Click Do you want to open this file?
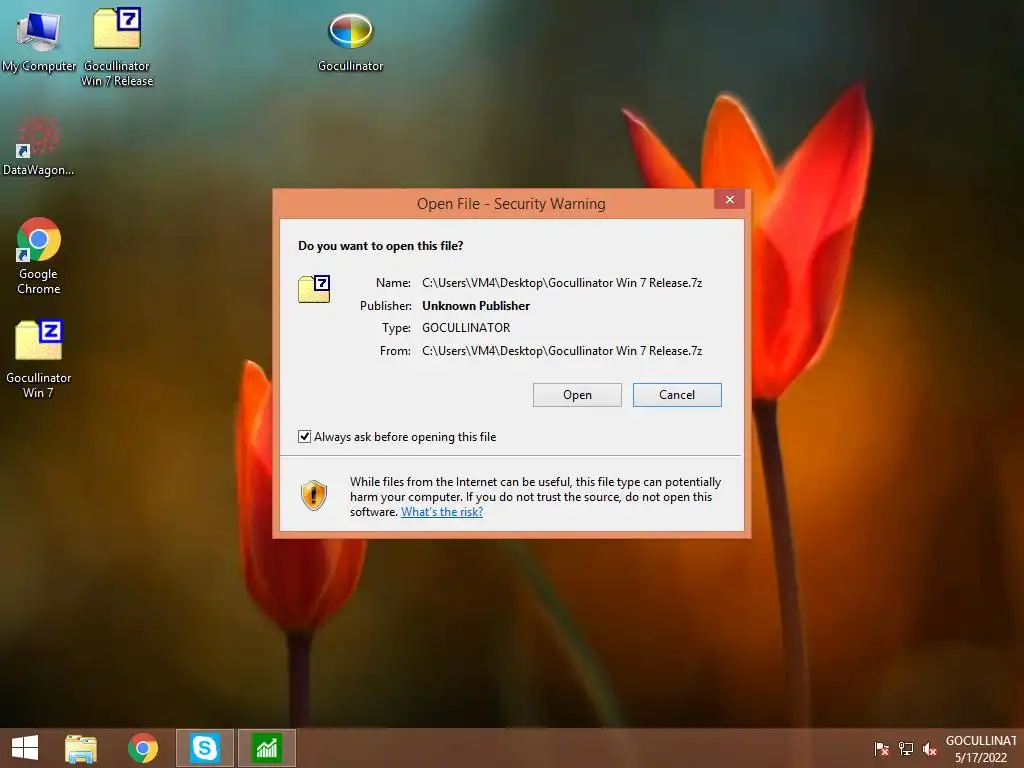Viewport: 1024px width, 768px height. click(381, 246)
